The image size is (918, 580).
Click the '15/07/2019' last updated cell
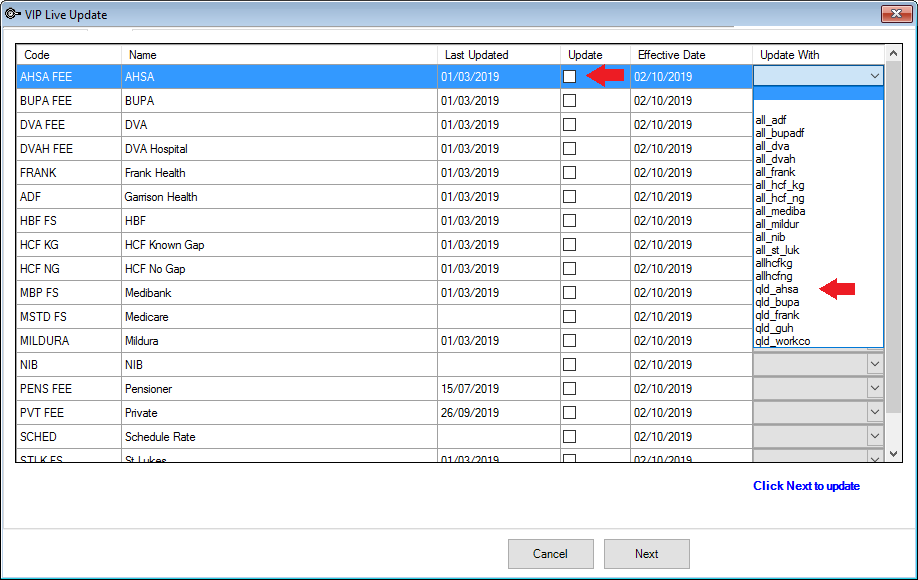click(x=498, y=389)
